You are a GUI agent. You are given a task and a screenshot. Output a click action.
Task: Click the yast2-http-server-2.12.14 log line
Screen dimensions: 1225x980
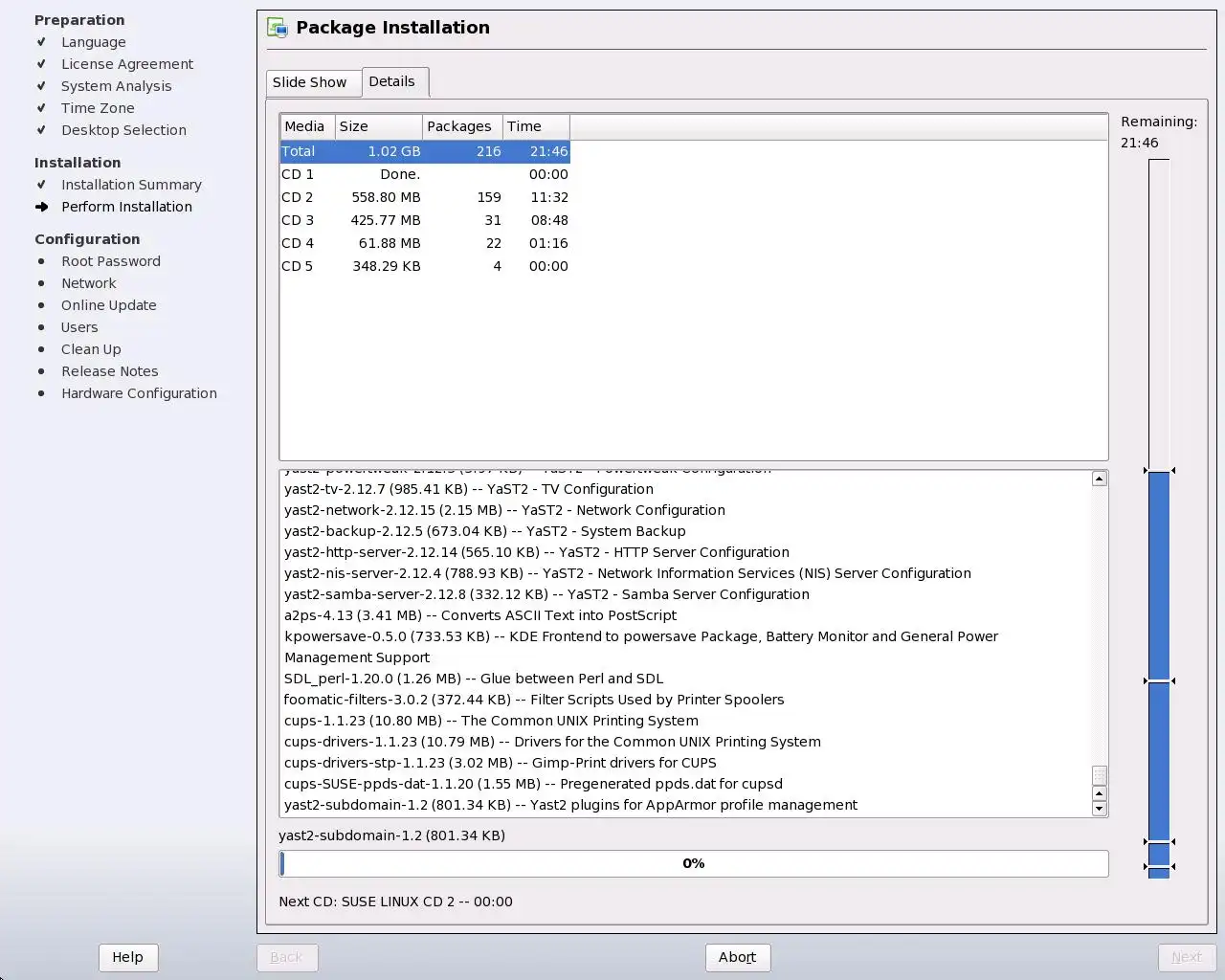537,552
